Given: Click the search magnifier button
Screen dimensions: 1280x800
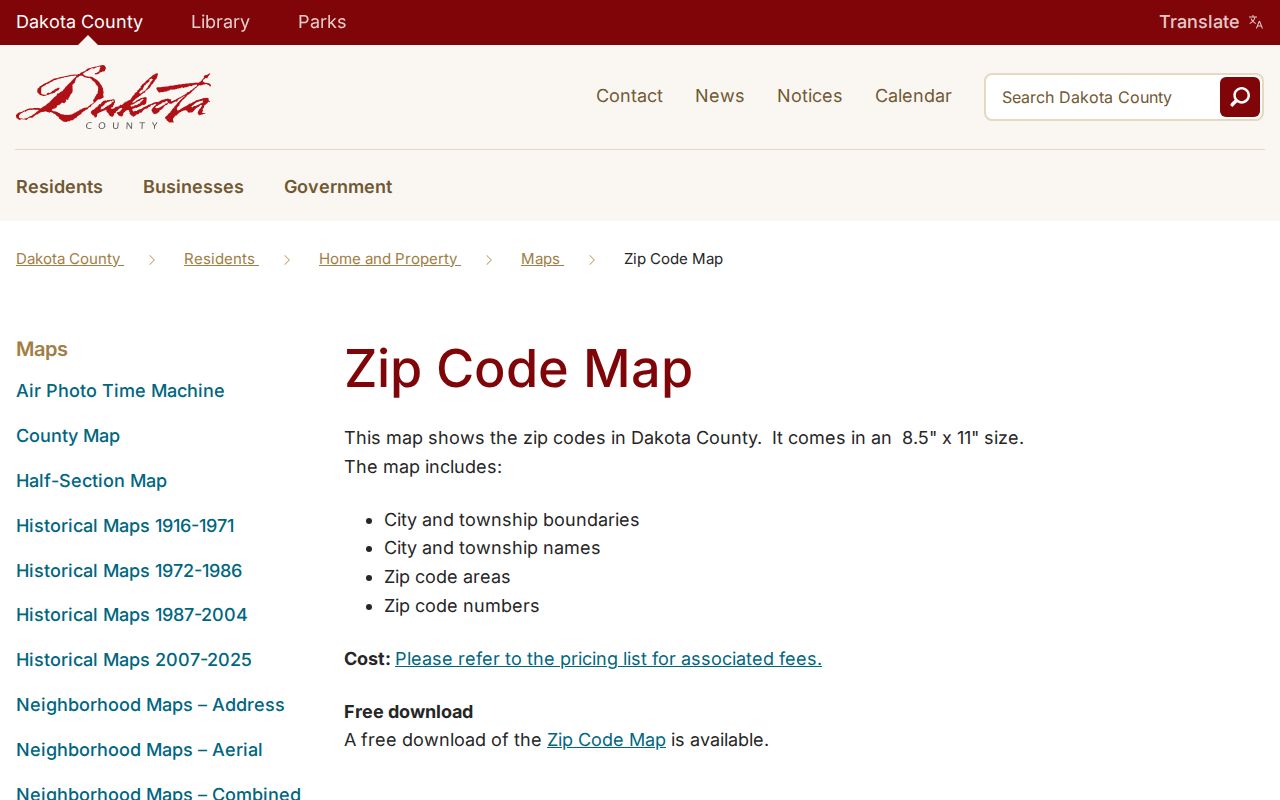Looking at the screenshot, I should pyautogui.click(x=1240, y=97).
